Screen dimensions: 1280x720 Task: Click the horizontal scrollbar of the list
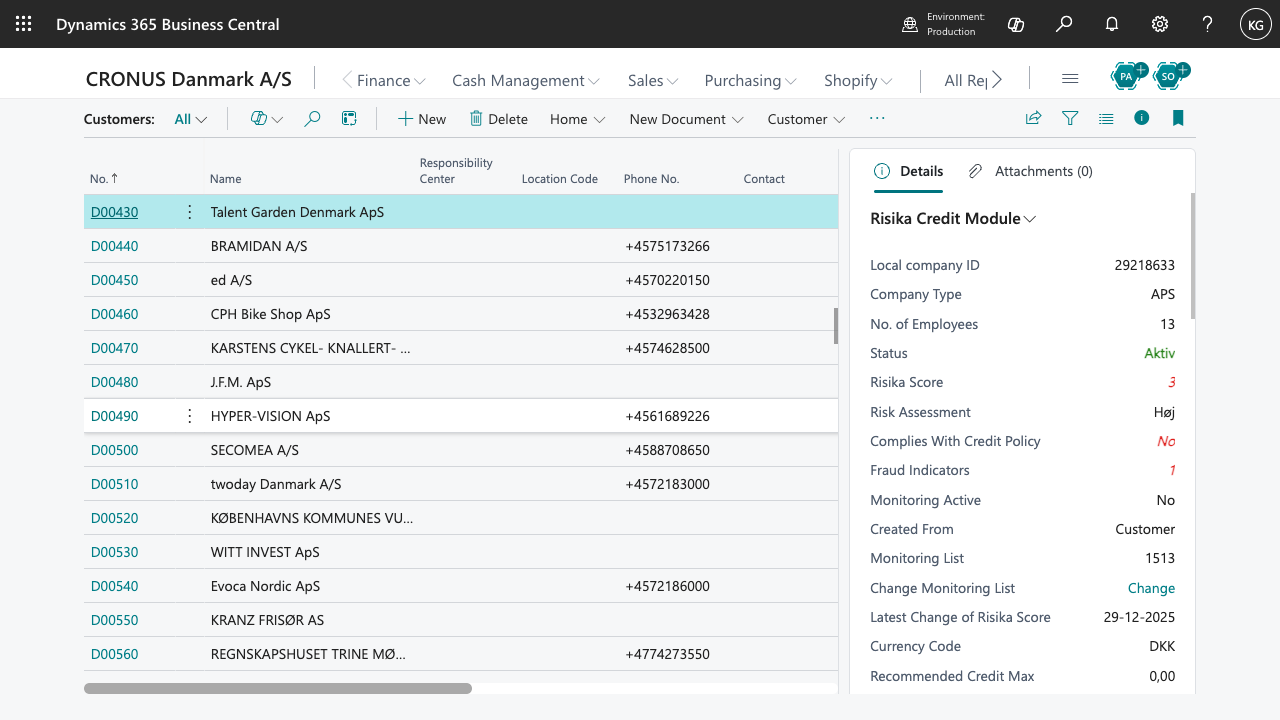pyautogui.click(x=278, y=688)
